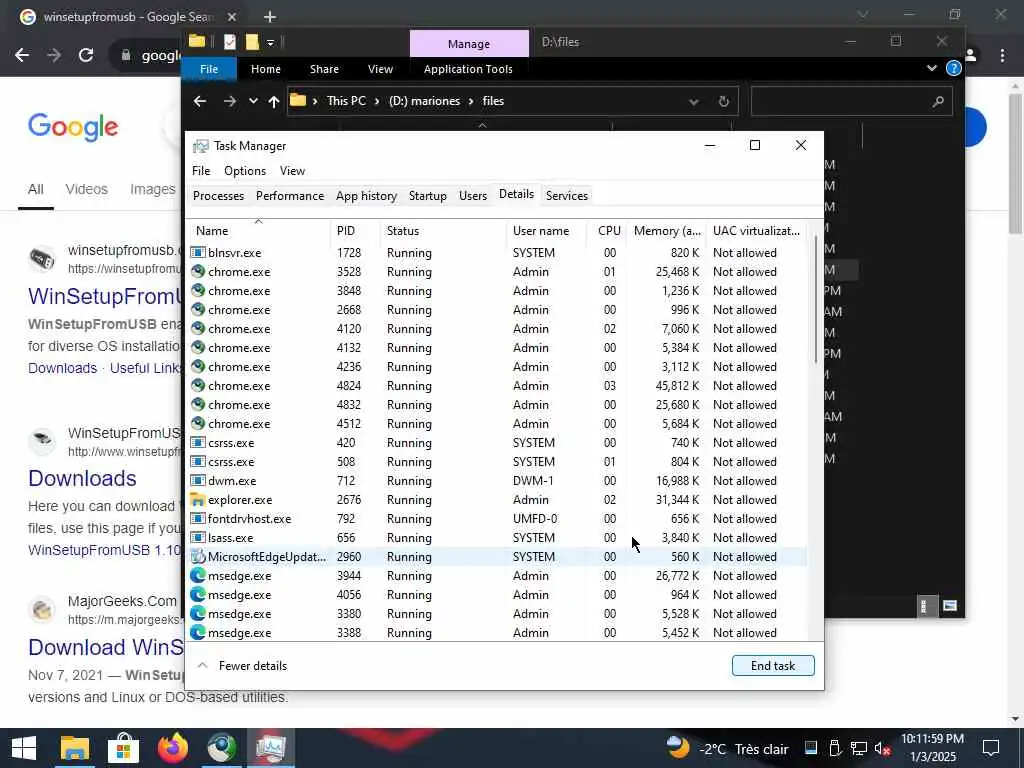Open the Processes tab in Task Manager
The width and height of the screenshot is (1024, 768).
click(x=218, y=195)
